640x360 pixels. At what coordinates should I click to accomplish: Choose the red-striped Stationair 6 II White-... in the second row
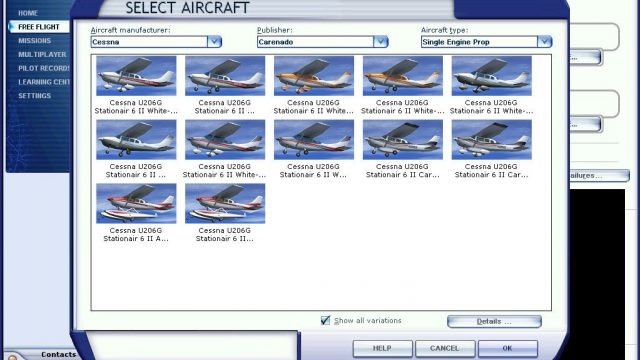tap(225, 140)
